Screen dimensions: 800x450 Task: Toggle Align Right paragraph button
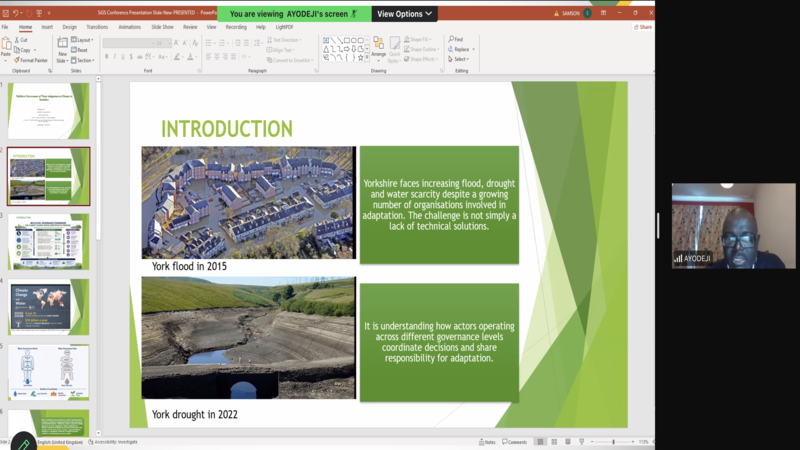[225, 57]
